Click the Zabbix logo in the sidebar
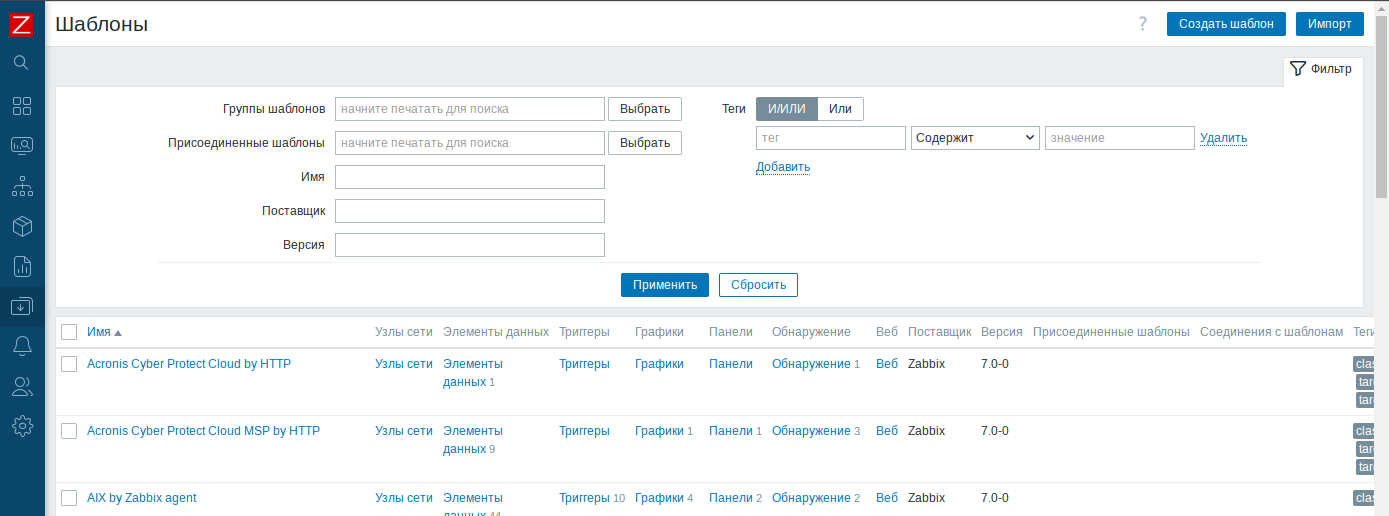 pyautogui.click(x=22, y=25)
